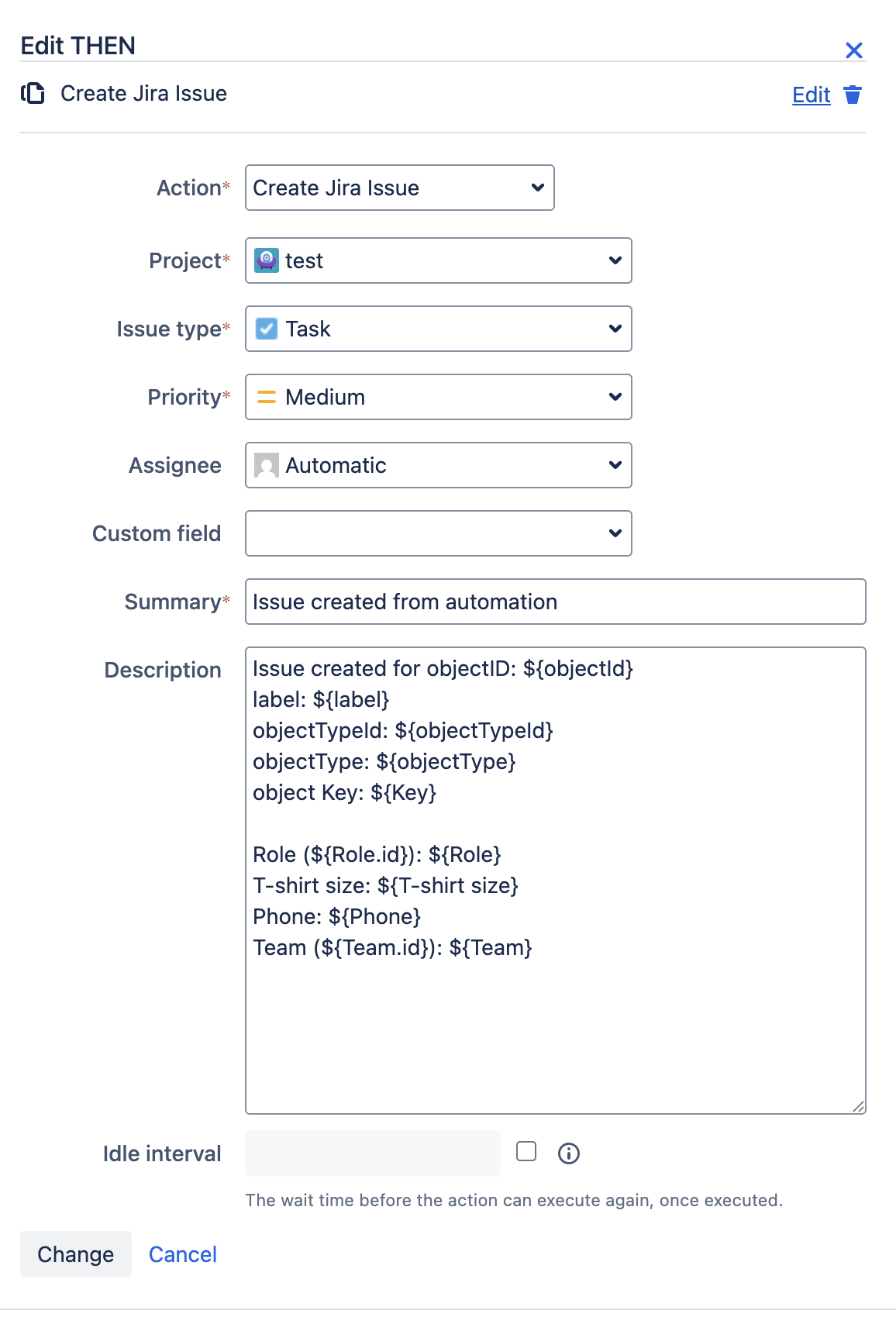
Task: Click the Cancel link
Action: pyautogui.click(x=183, y=1254)
